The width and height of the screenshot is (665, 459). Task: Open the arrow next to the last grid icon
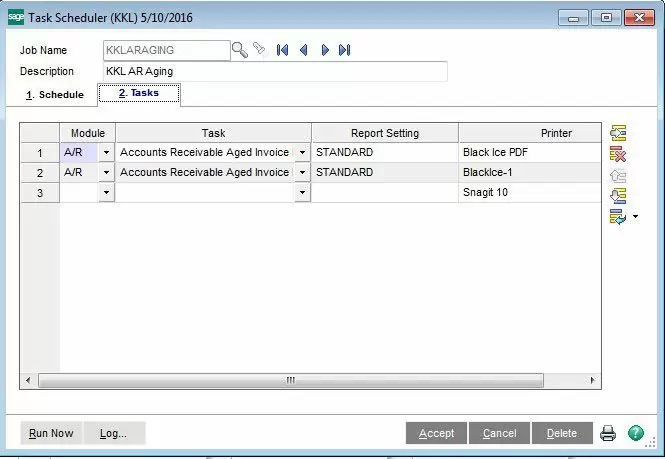click(634, 217)
